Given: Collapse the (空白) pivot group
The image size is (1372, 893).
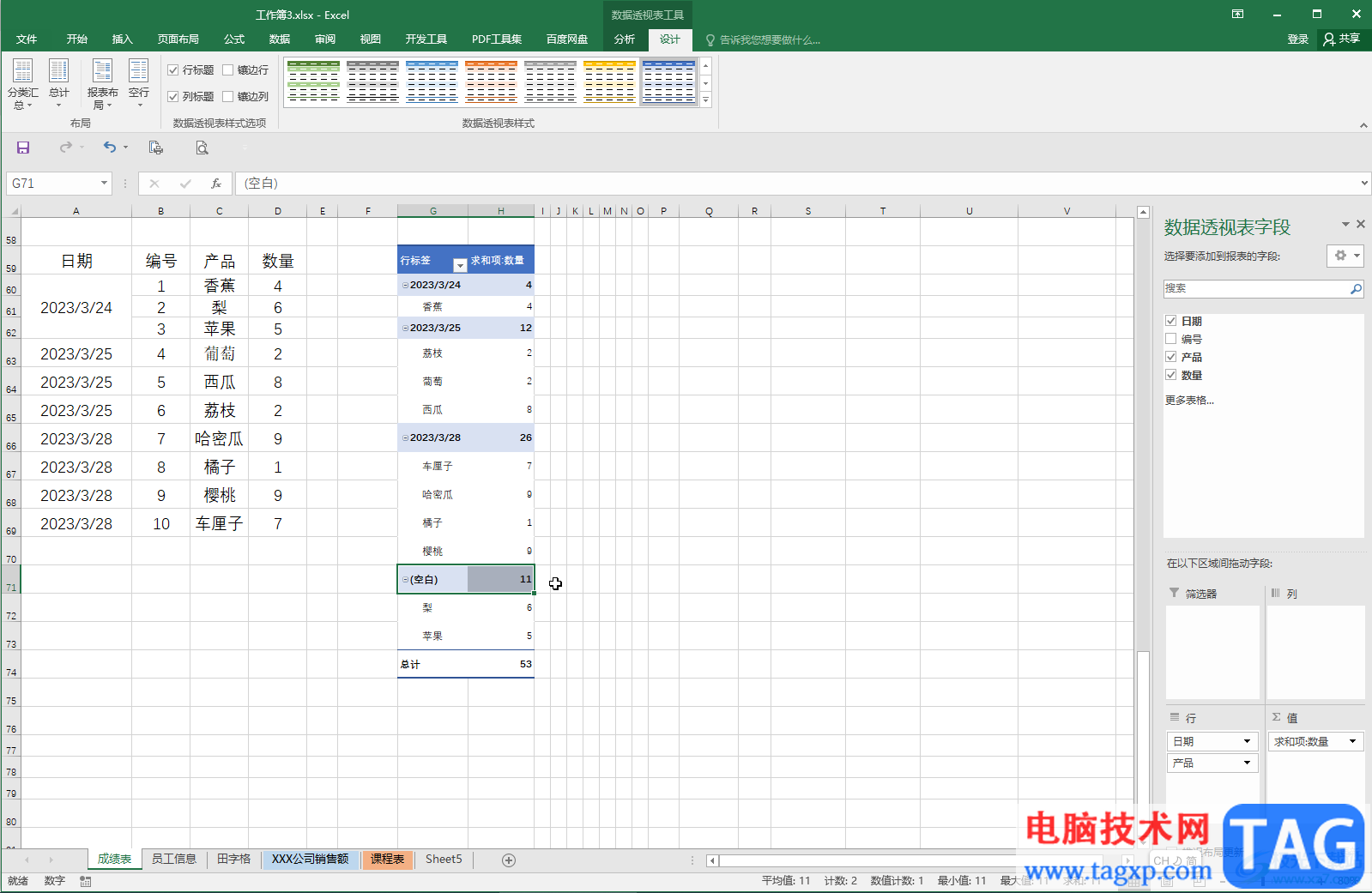Looking at the screenshot, I should tap(405, 580).
